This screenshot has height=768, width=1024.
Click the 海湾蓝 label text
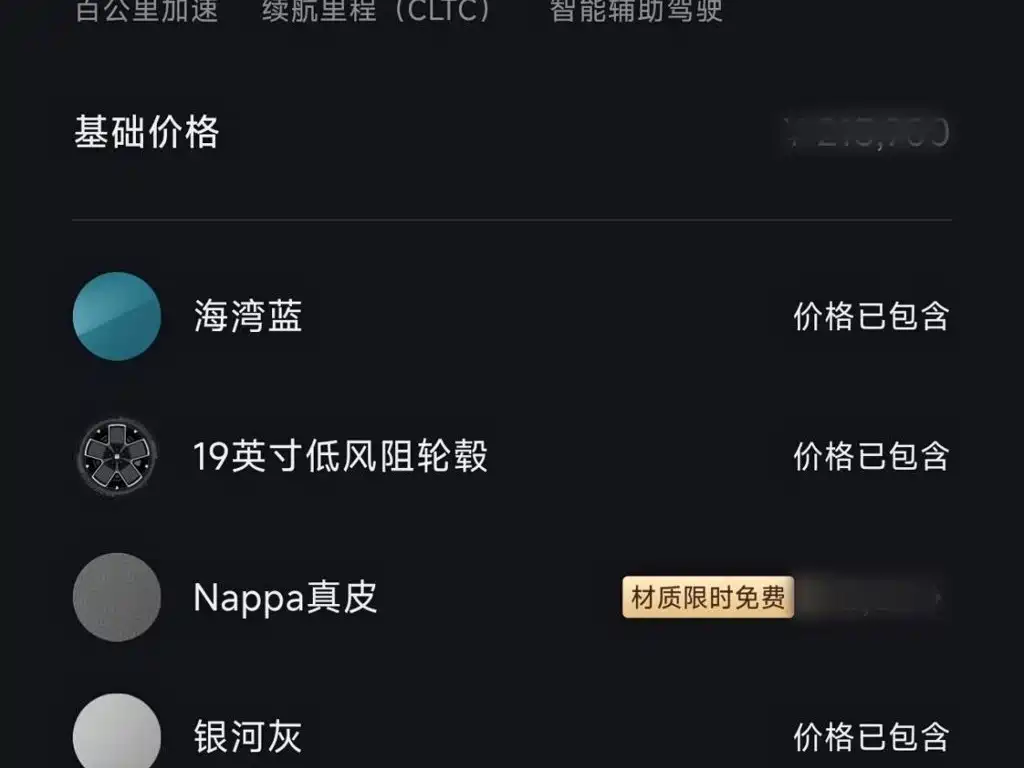(x=248, y=317)
